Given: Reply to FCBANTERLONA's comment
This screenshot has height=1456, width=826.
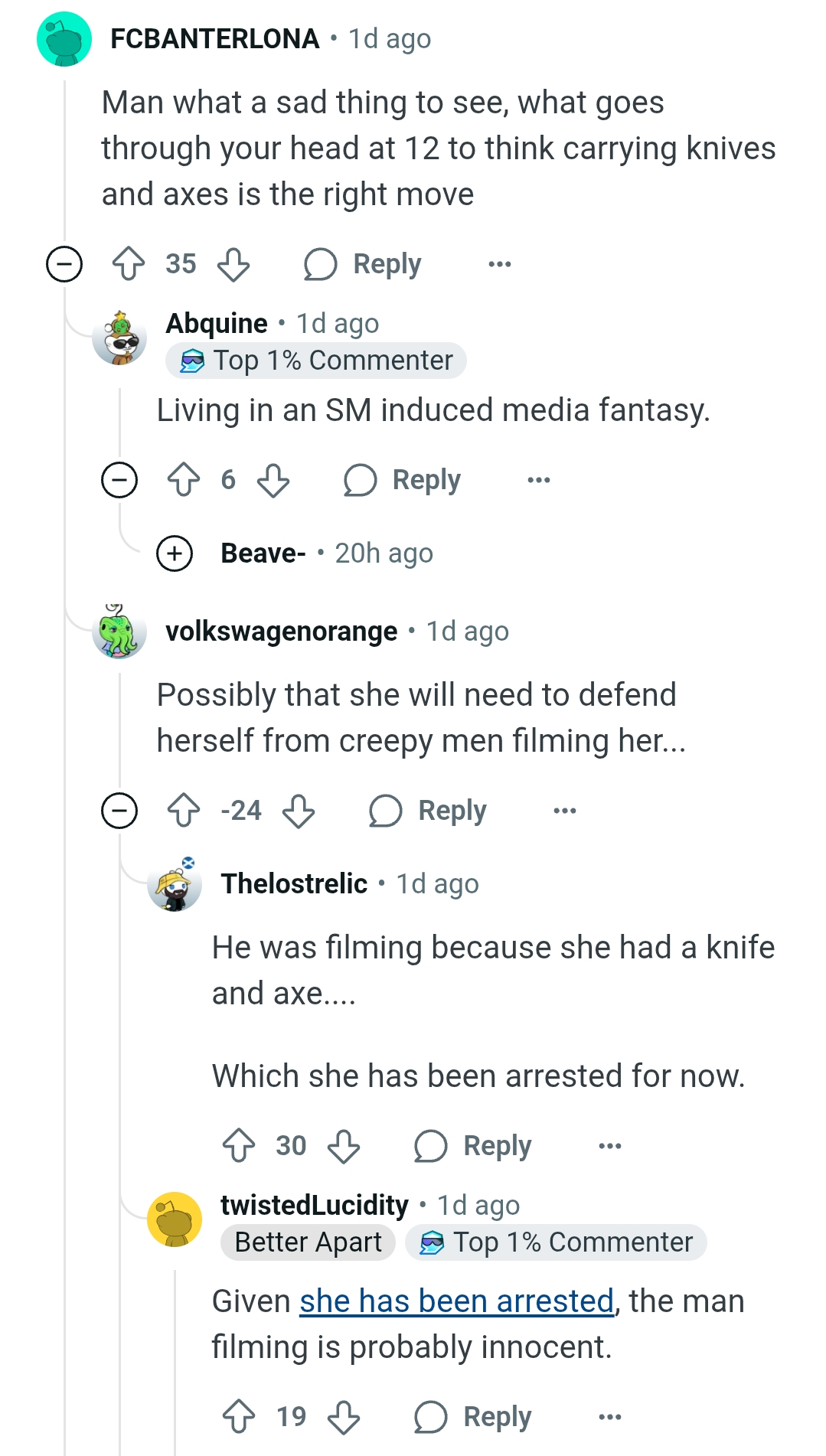Looking at the screenshot, I should (x=364, y=264).
